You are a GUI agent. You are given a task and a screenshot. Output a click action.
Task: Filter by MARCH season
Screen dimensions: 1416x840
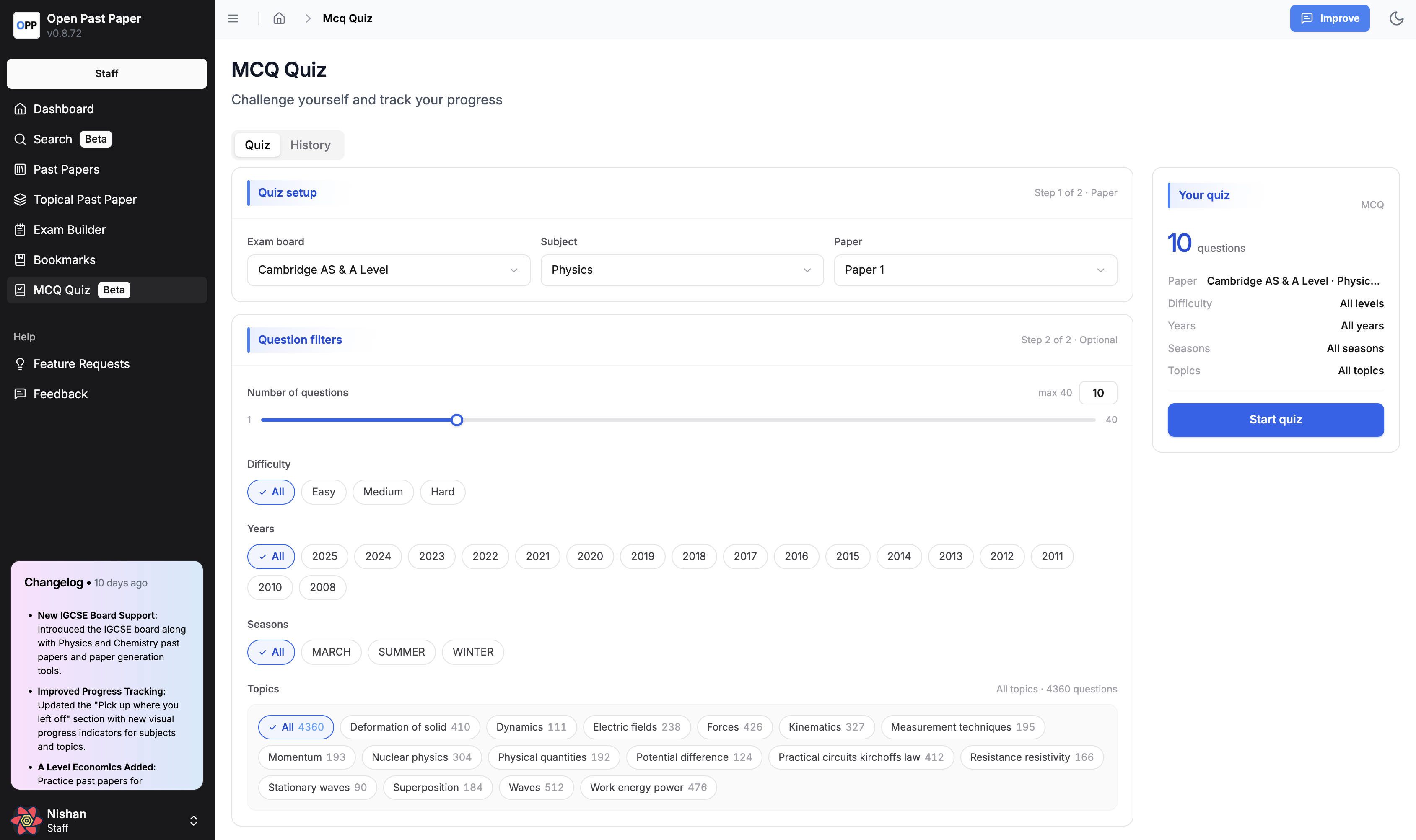point(331,652)
